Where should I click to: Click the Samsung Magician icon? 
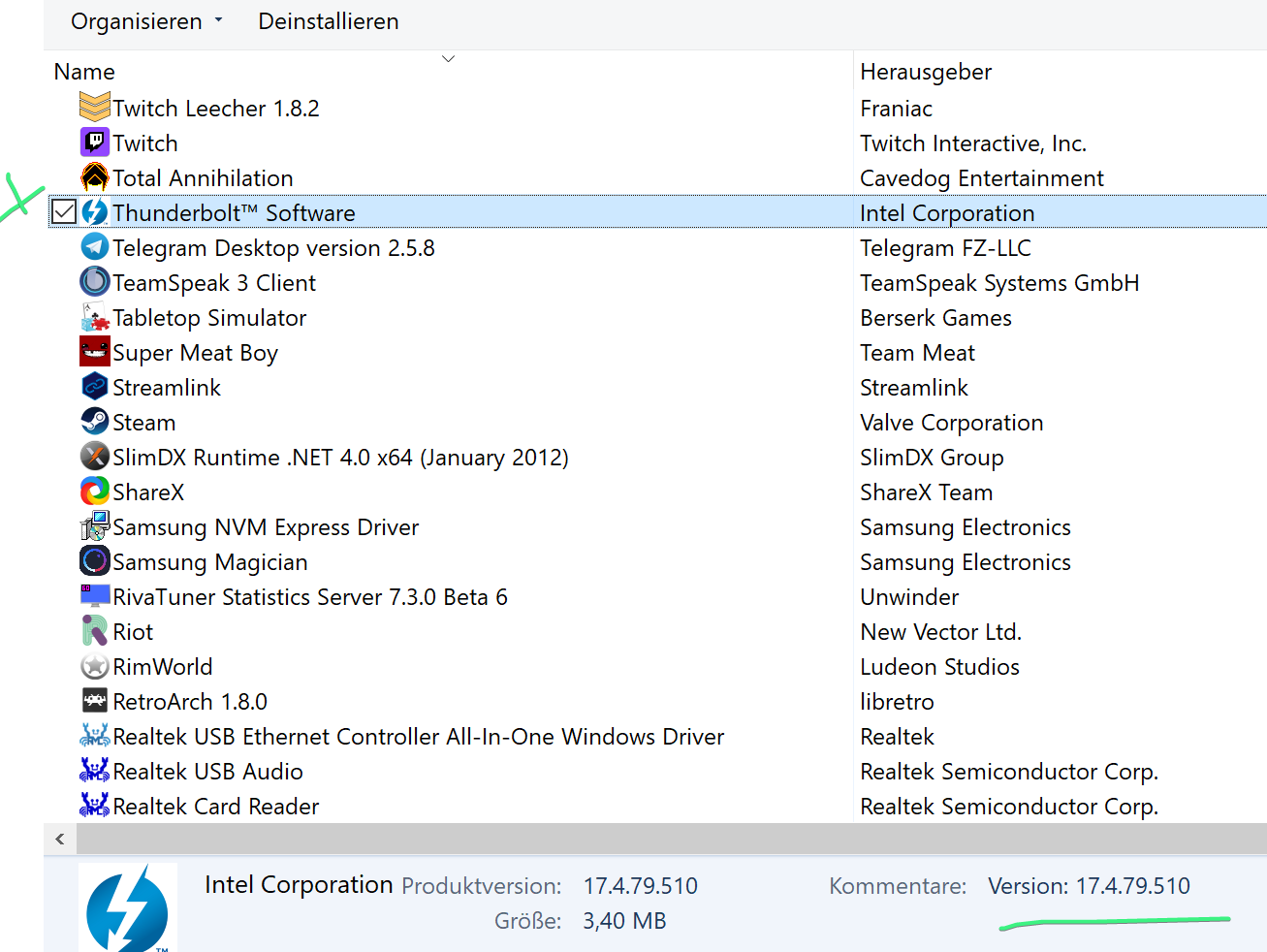click(94, 561)
